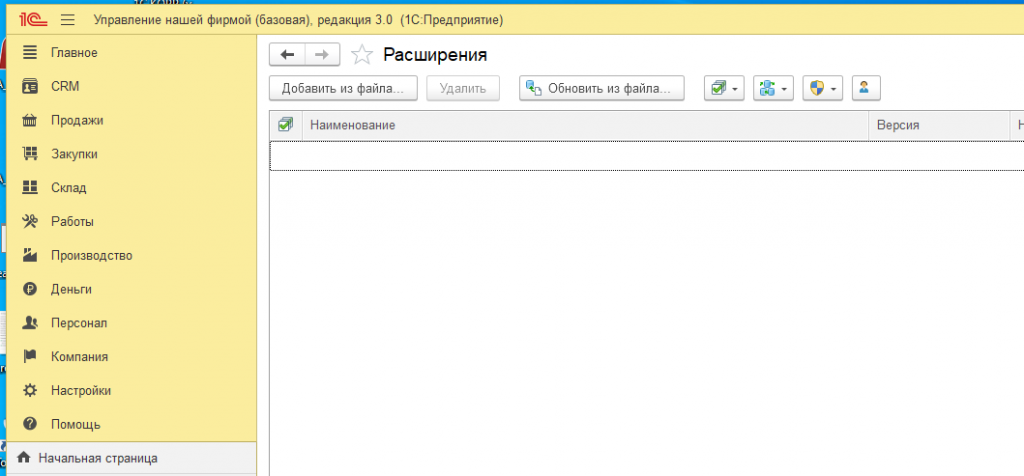
Task: Go to the Продажи section
Action: point(77,121)
